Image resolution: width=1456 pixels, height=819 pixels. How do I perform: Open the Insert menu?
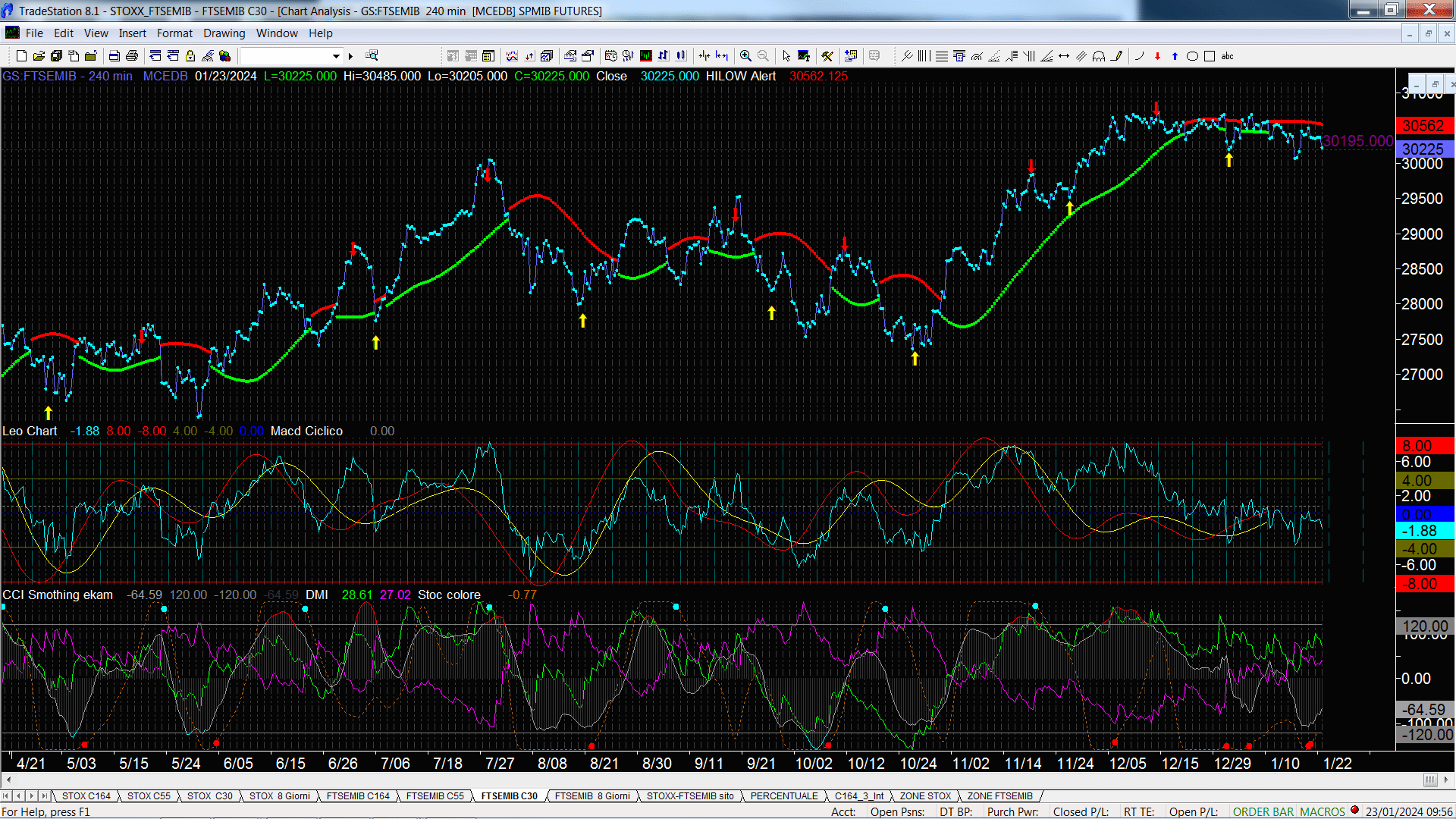pyautogui.click(x=132, y=33)
